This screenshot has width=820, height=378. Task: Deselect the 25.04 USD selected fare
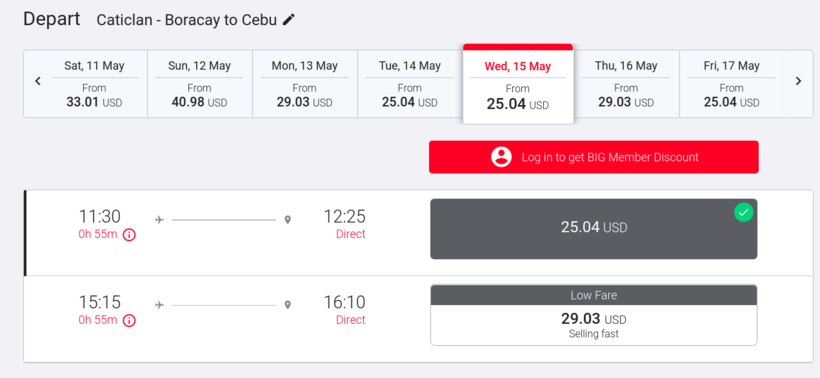coord(594,228)
